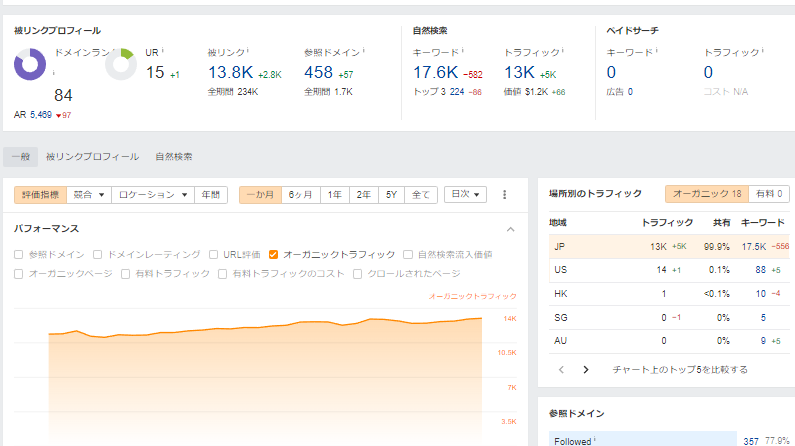
Task: Enable the 有料トラフィック checkbox
Action: (125, 274)
